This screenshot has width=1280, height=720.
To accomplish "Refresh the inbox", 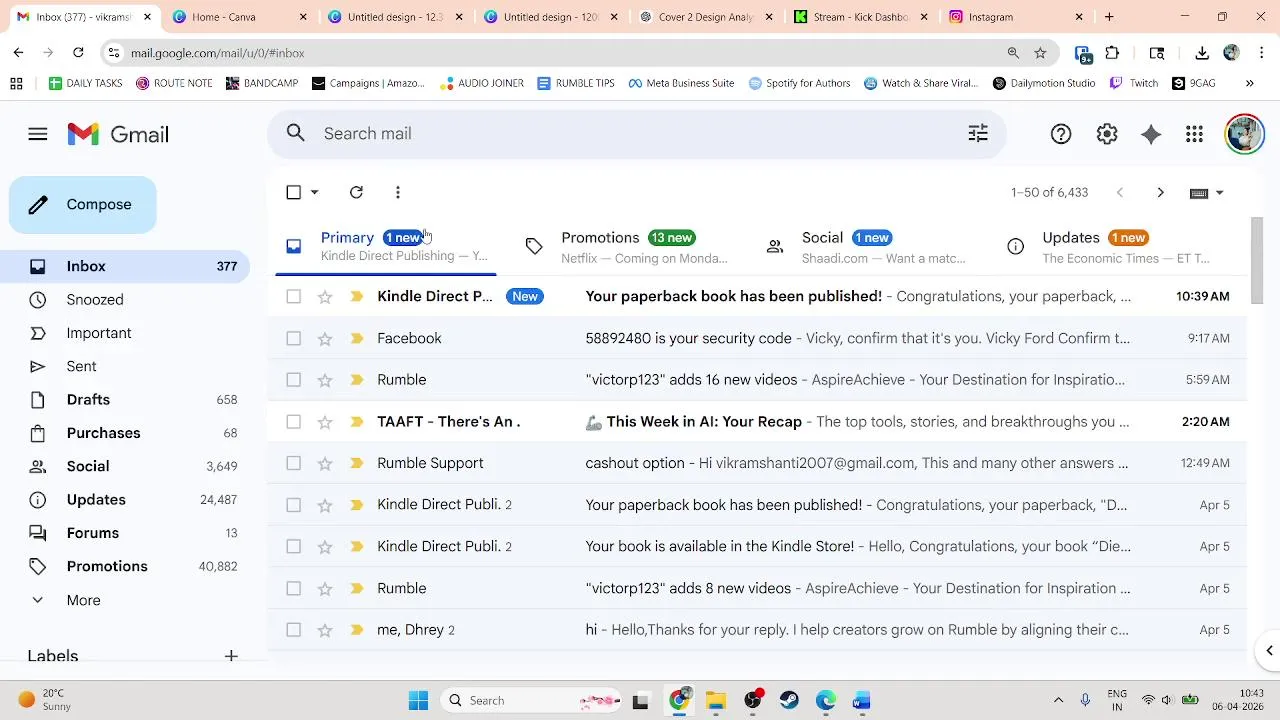I will pyautogui.click(x=356, y=192).
